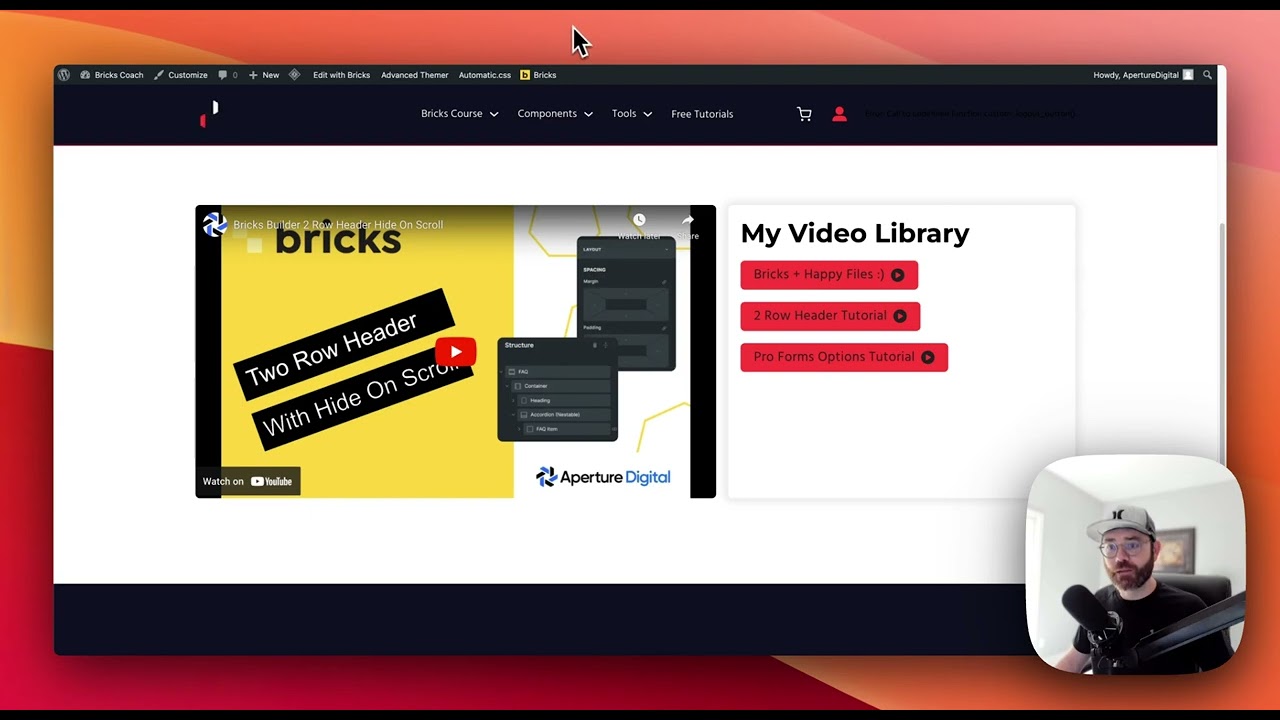This screenshot has height=720, width=1280.
Task: Open Customize in the admin bar
Action: (x=181, y=75)
